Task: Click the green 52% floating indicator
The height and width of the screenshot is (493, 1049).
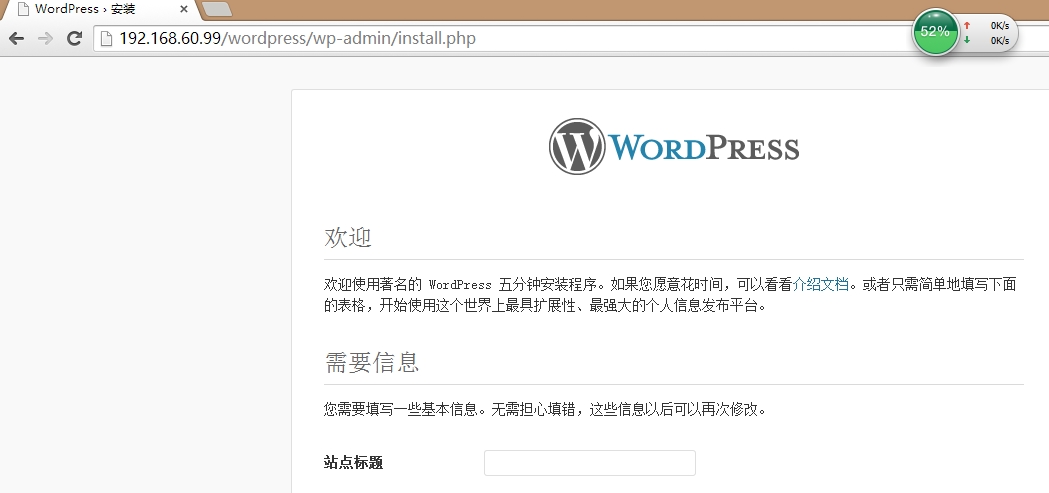Action: tap(935, 31)
